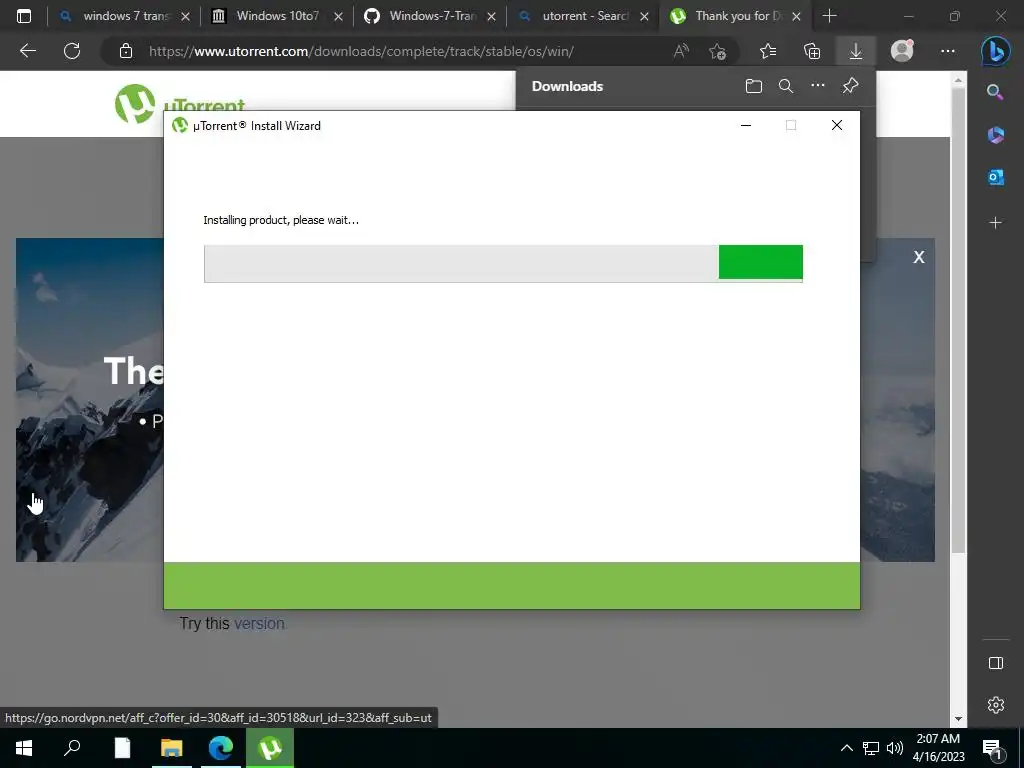This screenshot has width=1024, height=768.
Task: Open the clock showing 2:07 AM
Action: (x=938, y=748)
